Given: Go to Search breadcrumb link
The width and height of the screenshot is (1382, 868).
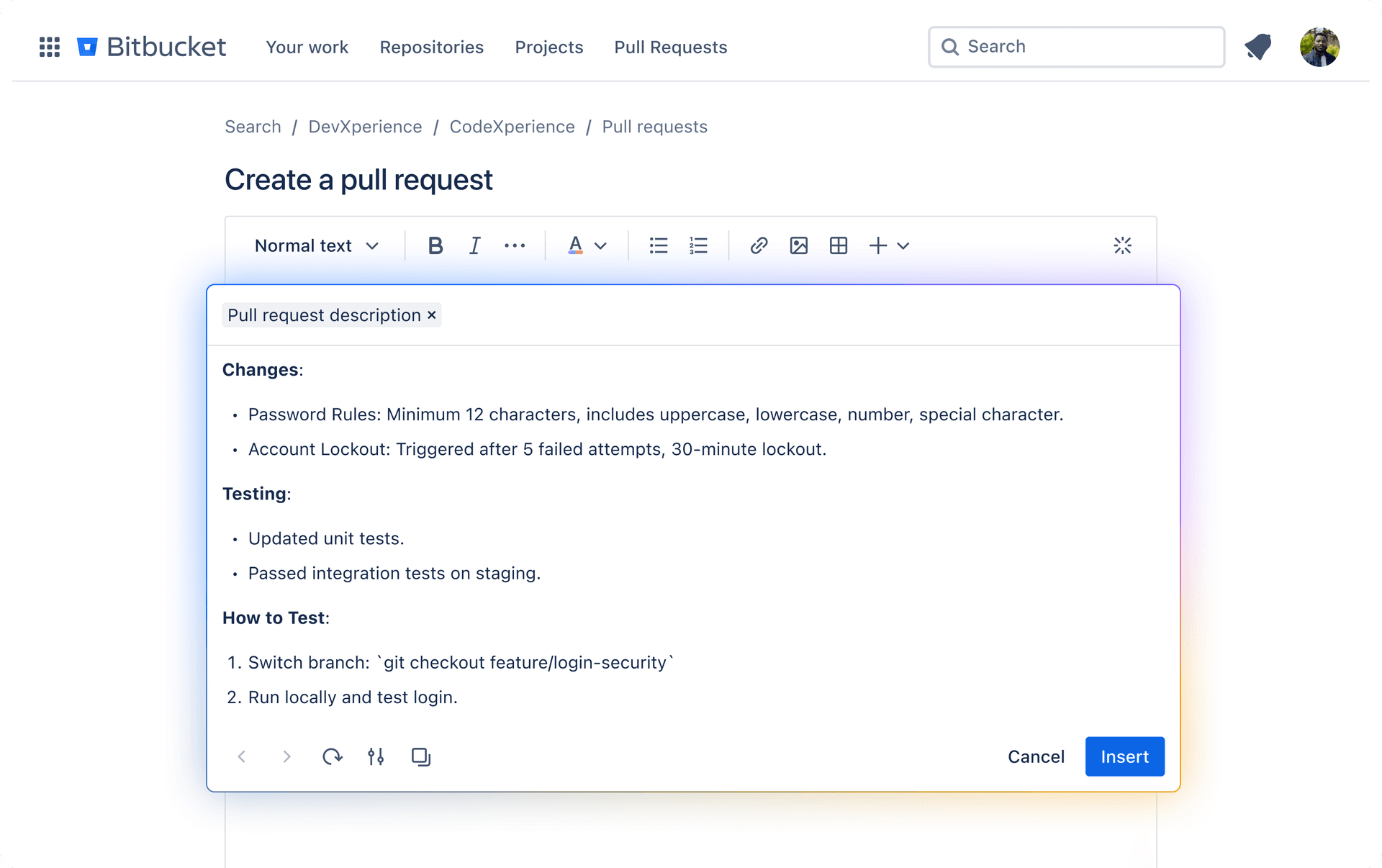Looking at the screenshot, I should click(x=253, y=127).
